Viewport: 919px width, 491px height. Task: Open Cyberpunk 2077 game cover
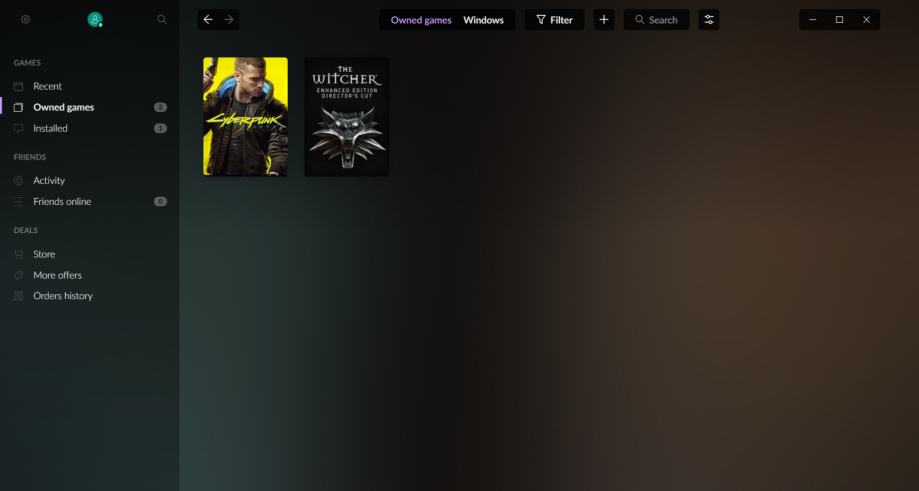click(x=246, y=116)
